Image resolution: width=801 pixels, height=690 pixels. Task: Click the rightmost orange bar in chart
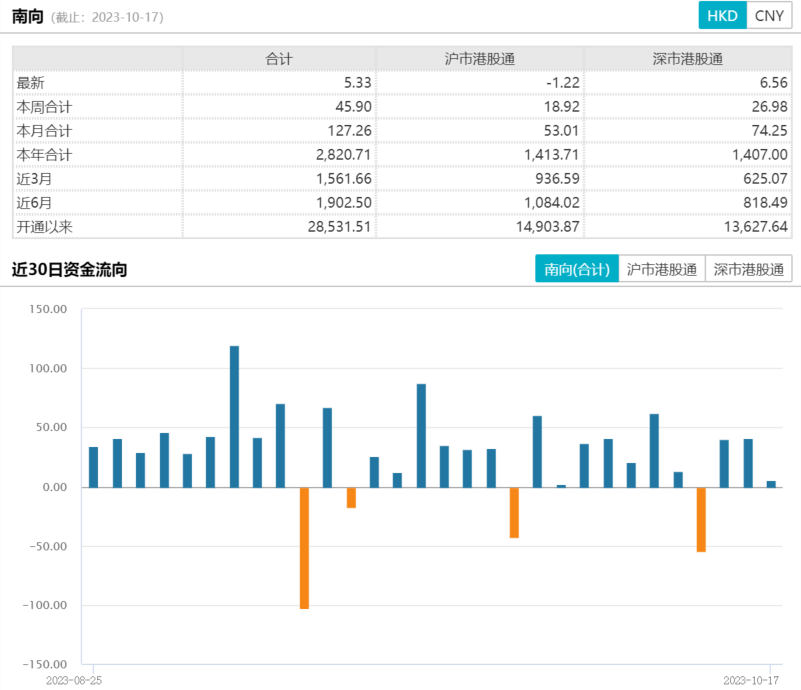tap(701, 519)
